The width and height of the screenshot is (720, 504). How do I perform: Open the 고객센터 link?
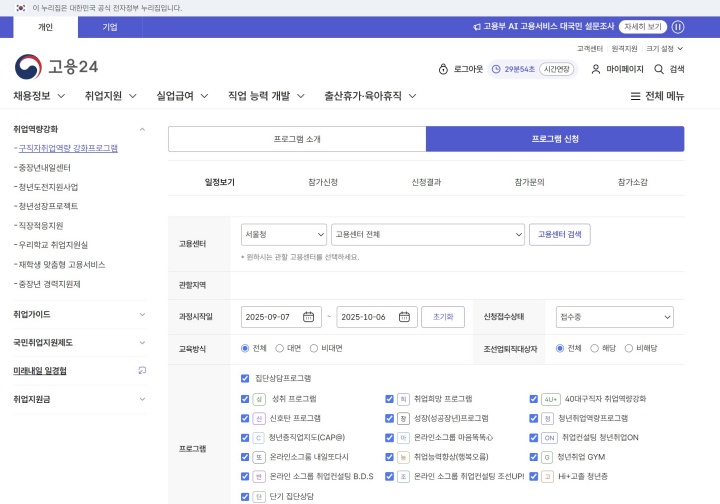[590, 49]
